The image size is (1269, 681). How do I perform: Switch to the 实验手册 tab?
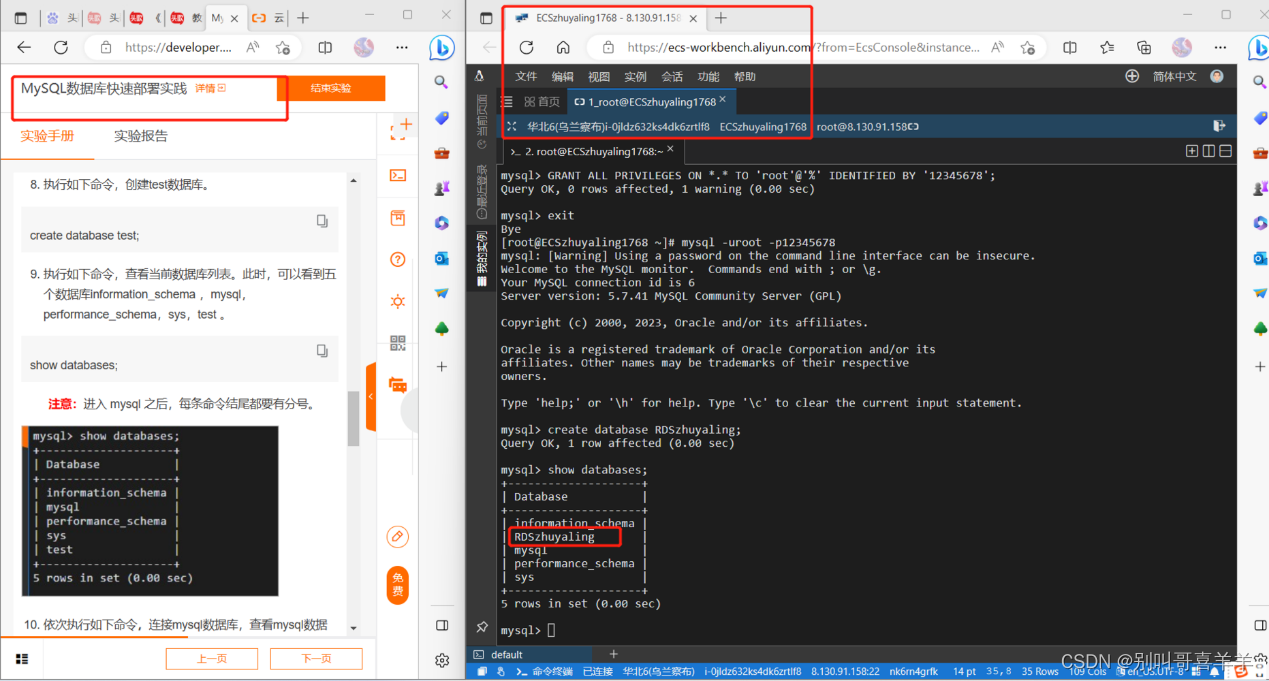point(47,136)
